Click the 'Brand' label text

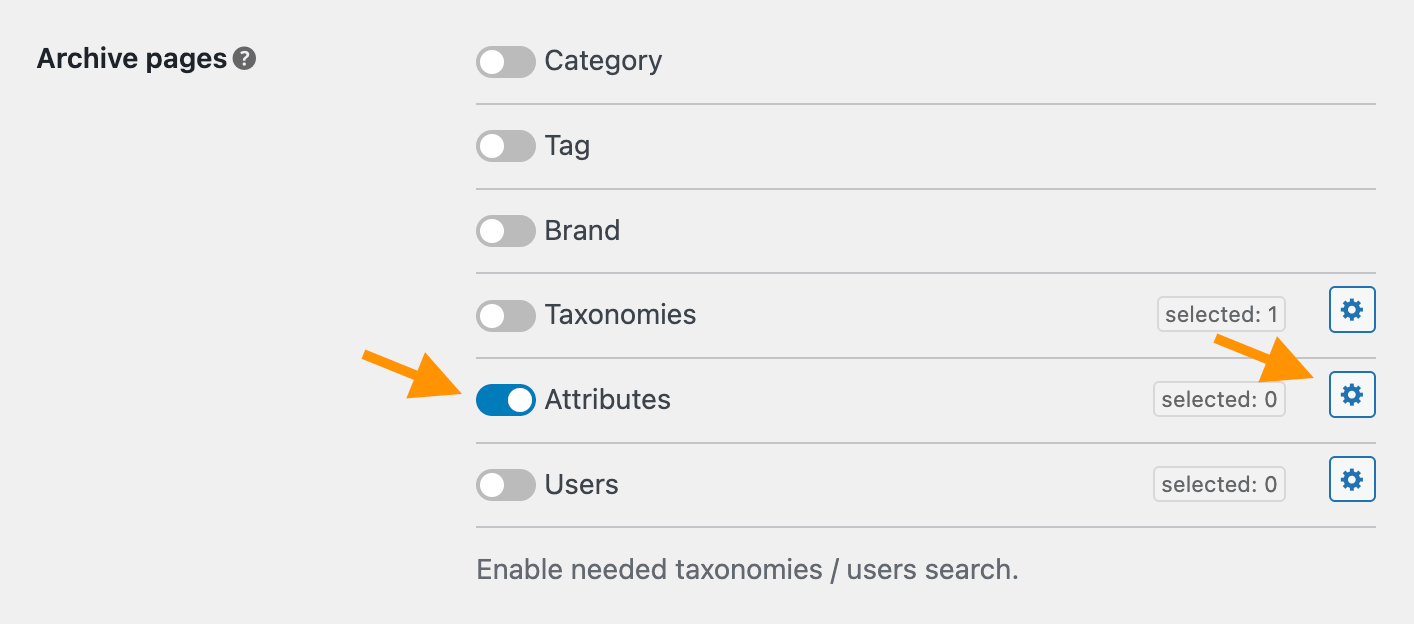pyautogui.click(x=582, y=231)
